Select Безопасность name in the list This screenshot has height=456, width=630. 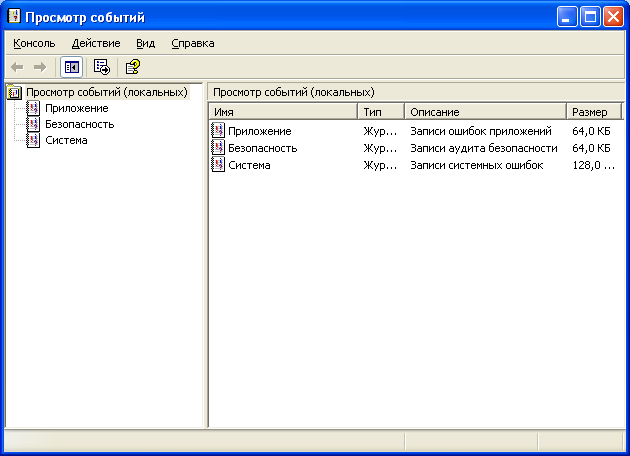point(263,148)
